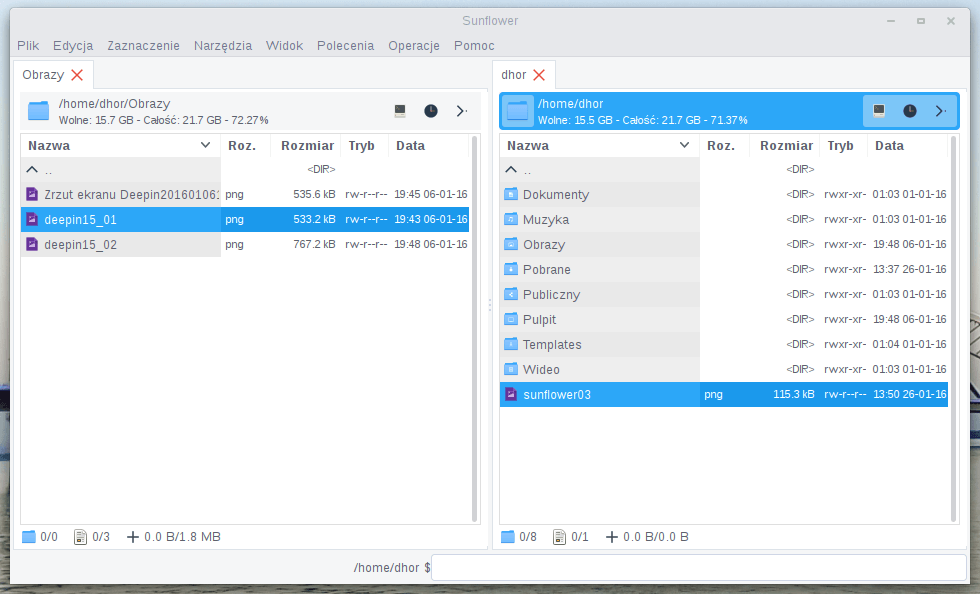Select the file name deepin15_02
The width and height of the screenshot is (980, 594).
81,244
